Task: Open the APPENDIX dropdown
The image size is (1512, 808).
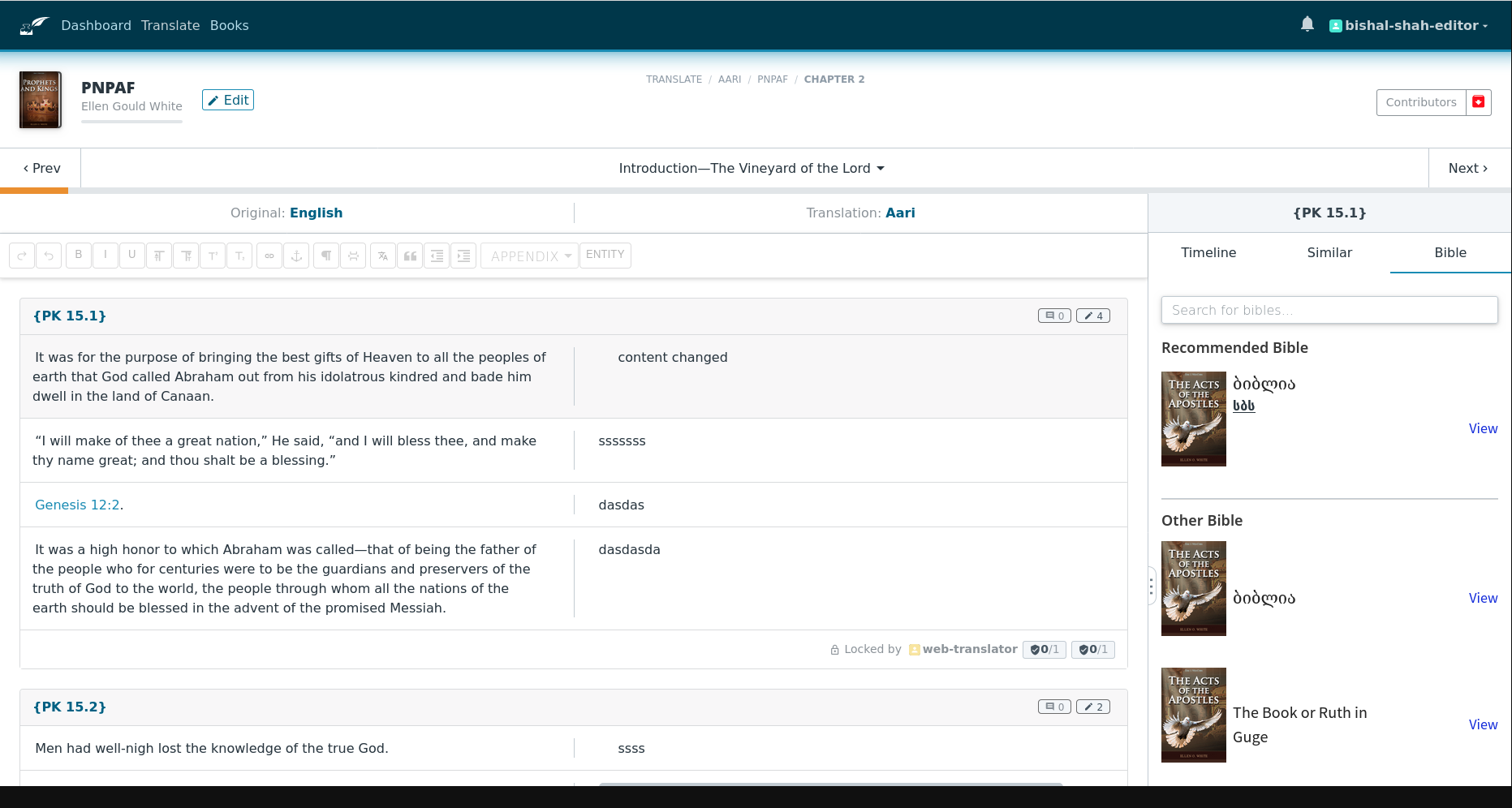Action: (530, 256)
